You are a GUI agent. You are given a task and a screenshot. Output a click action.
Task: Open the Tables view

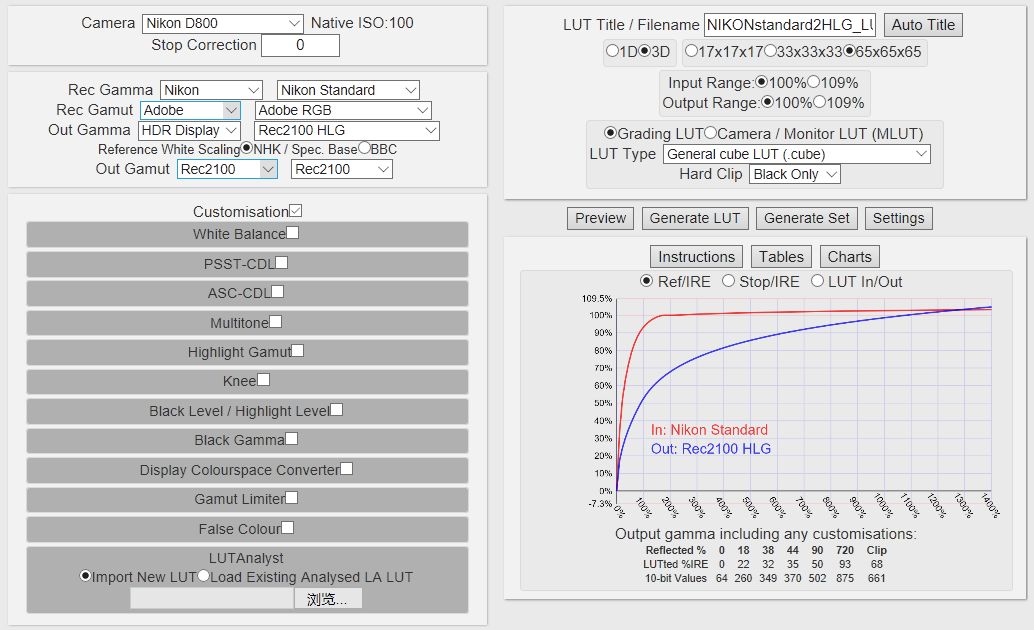(780, 257)
